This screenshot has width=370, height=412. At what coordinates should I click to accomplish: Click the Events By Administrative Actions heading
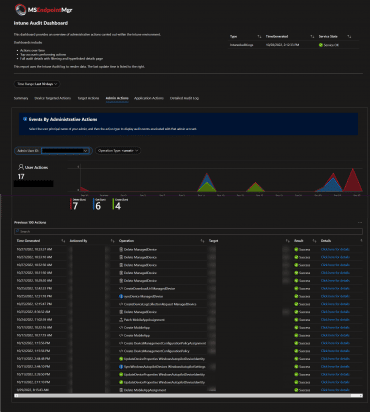point(63,119)
